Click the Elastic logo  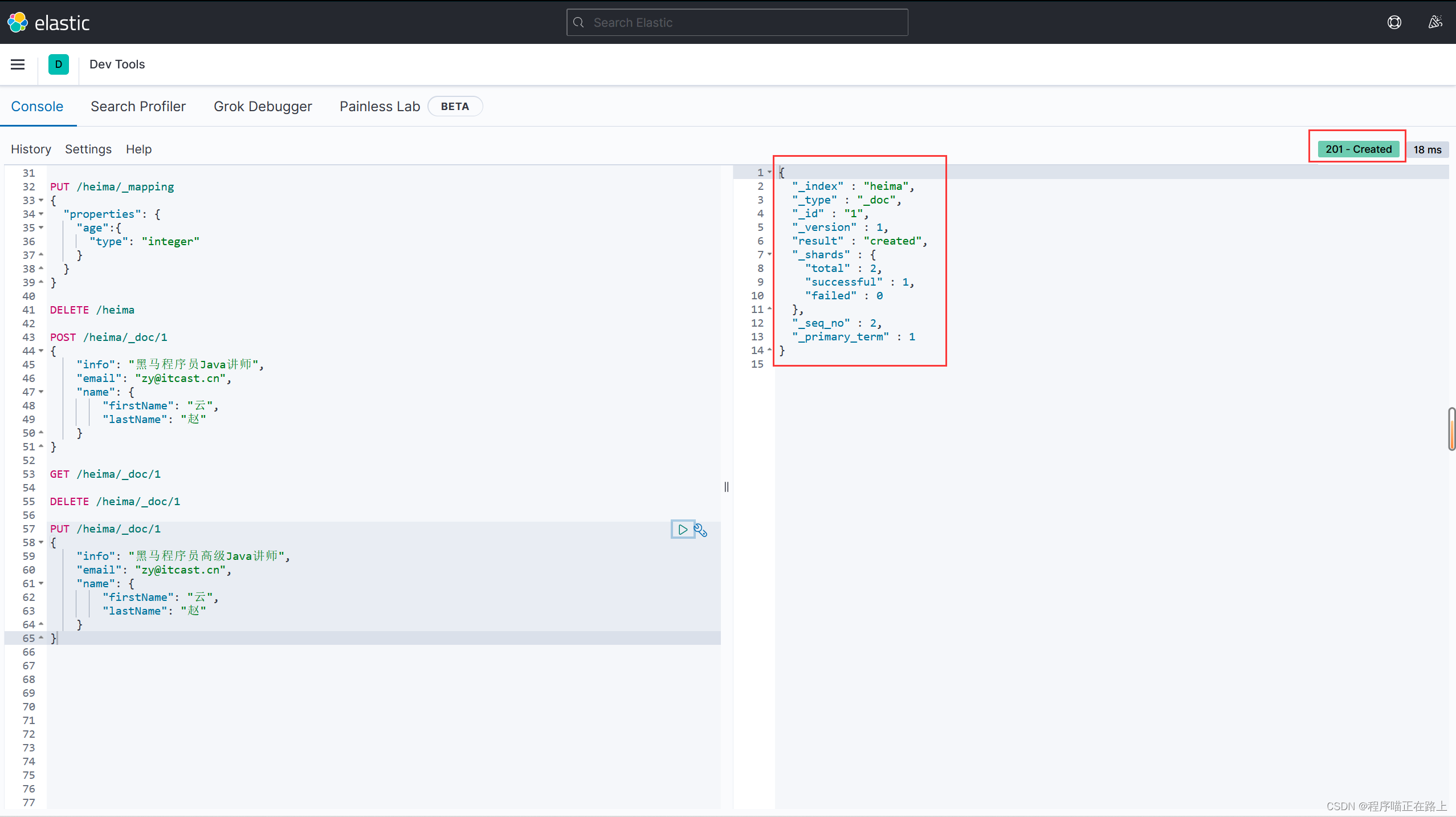point(48,23)
